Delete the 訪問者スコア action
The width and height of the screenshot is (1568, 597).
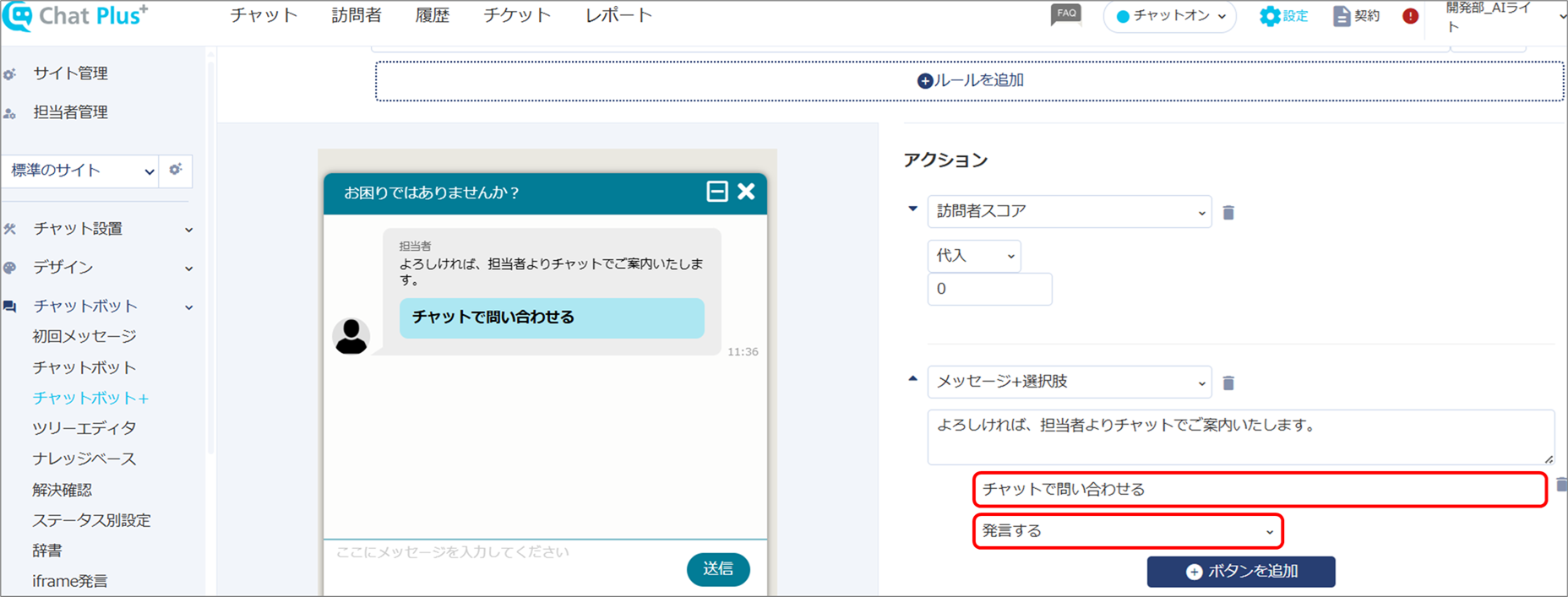point(1228,213)
